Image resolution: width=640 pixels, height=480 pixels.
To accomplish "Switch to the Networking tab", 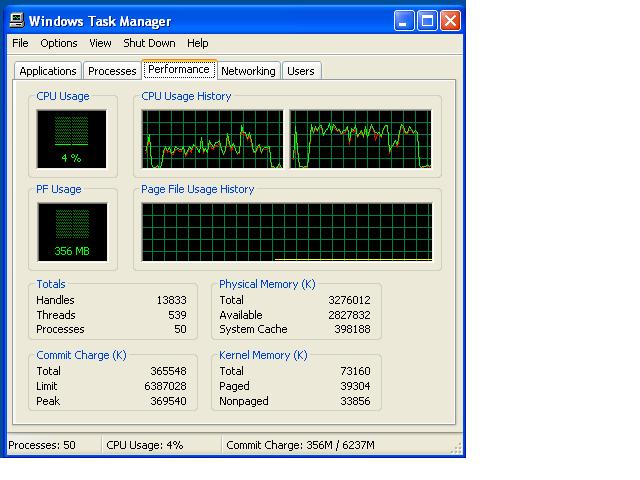I will pyautogui.click(x=248, y=71).
